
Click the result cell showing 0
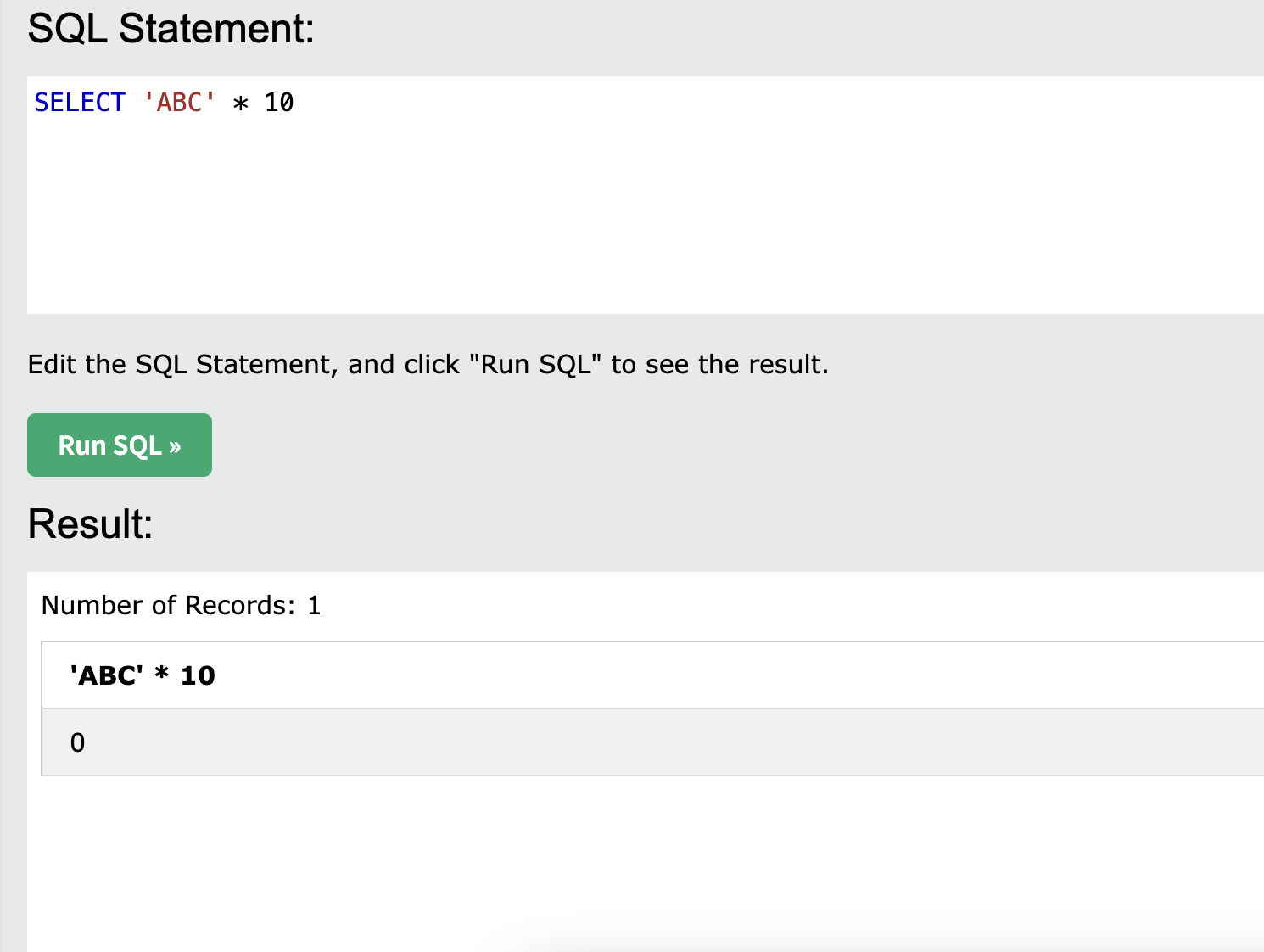click(77, 742)
